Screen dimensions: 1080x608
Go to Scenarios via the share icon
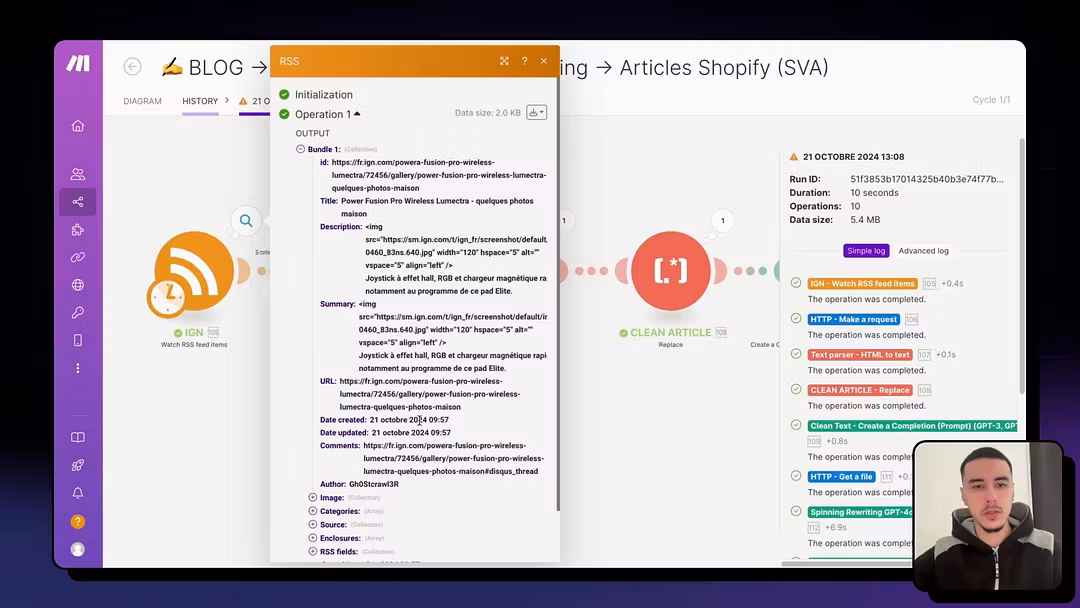78,202
